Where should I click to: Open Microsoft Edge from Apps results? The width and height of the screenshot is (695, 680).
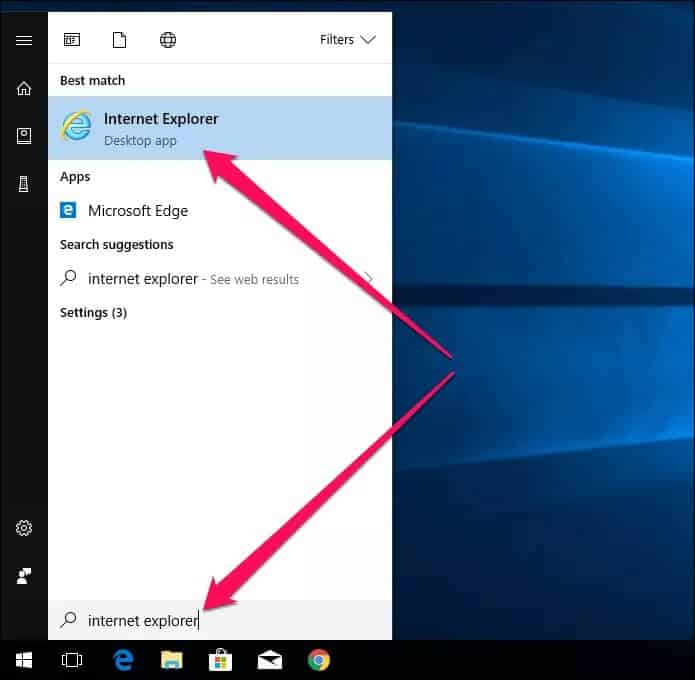click(220, 211)
